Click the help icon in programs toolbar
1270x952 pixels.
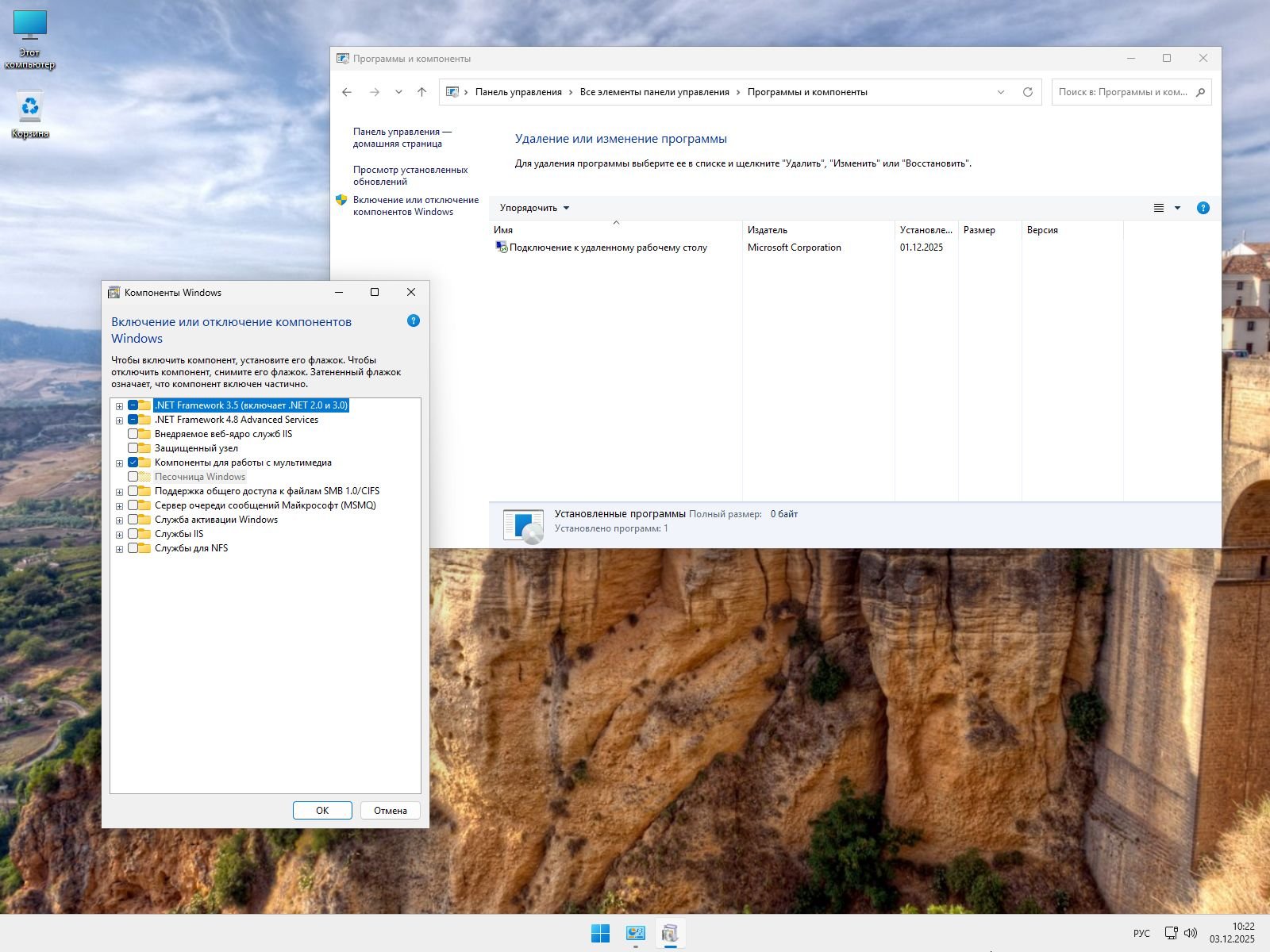tap(1203, 208)
